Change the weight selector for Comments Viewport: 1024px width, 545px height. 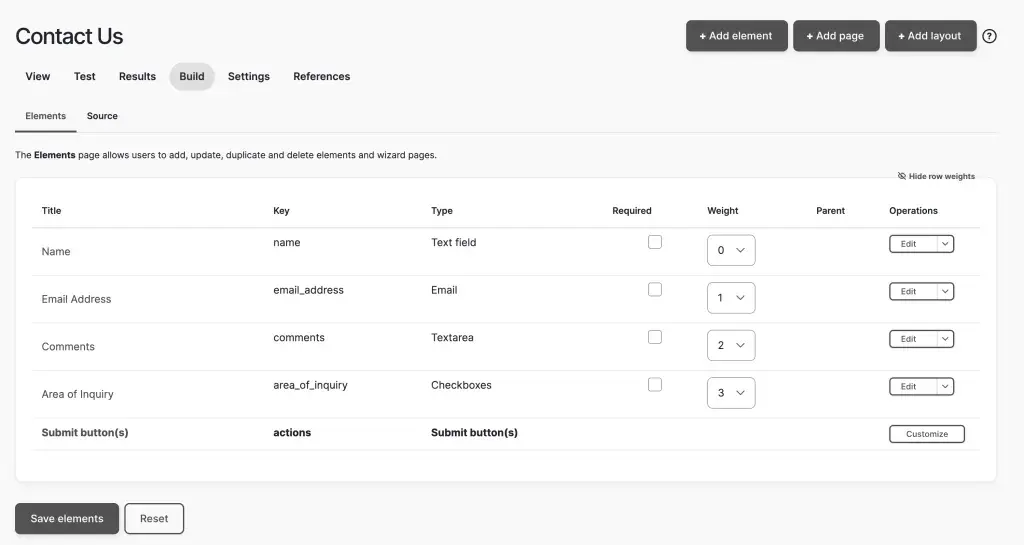[x=731, y=345]
